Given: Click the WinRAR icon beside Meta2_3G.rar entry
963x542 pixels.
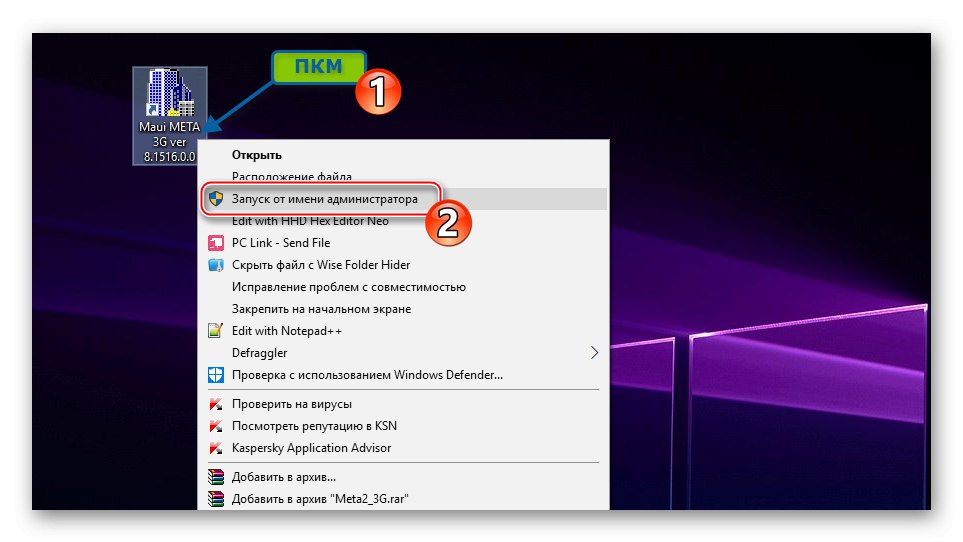Looking at the screenshot, I should click(x=216, y=499).
